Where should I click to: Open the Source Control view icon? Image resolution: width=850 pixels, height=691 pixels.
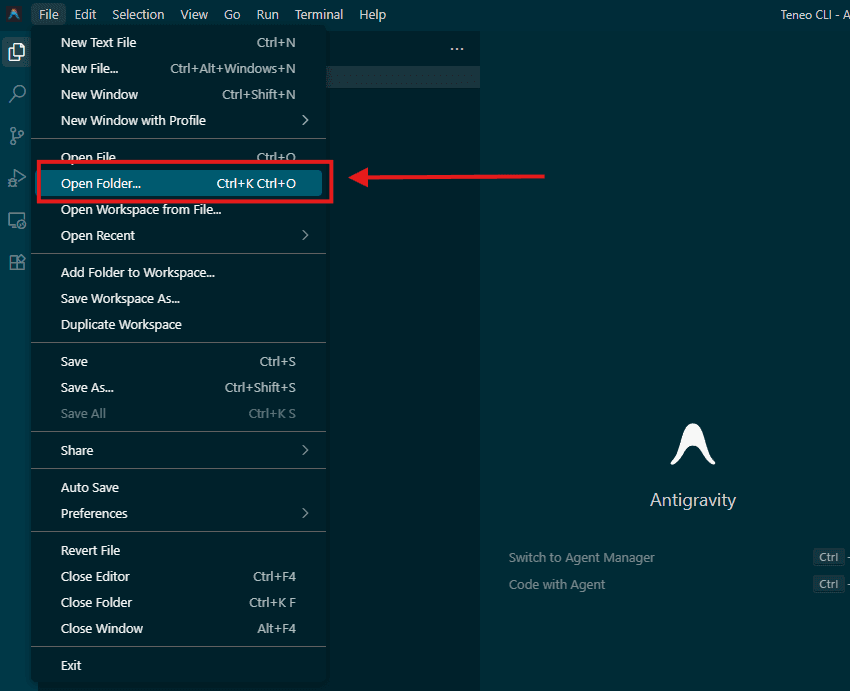point(17,136)
